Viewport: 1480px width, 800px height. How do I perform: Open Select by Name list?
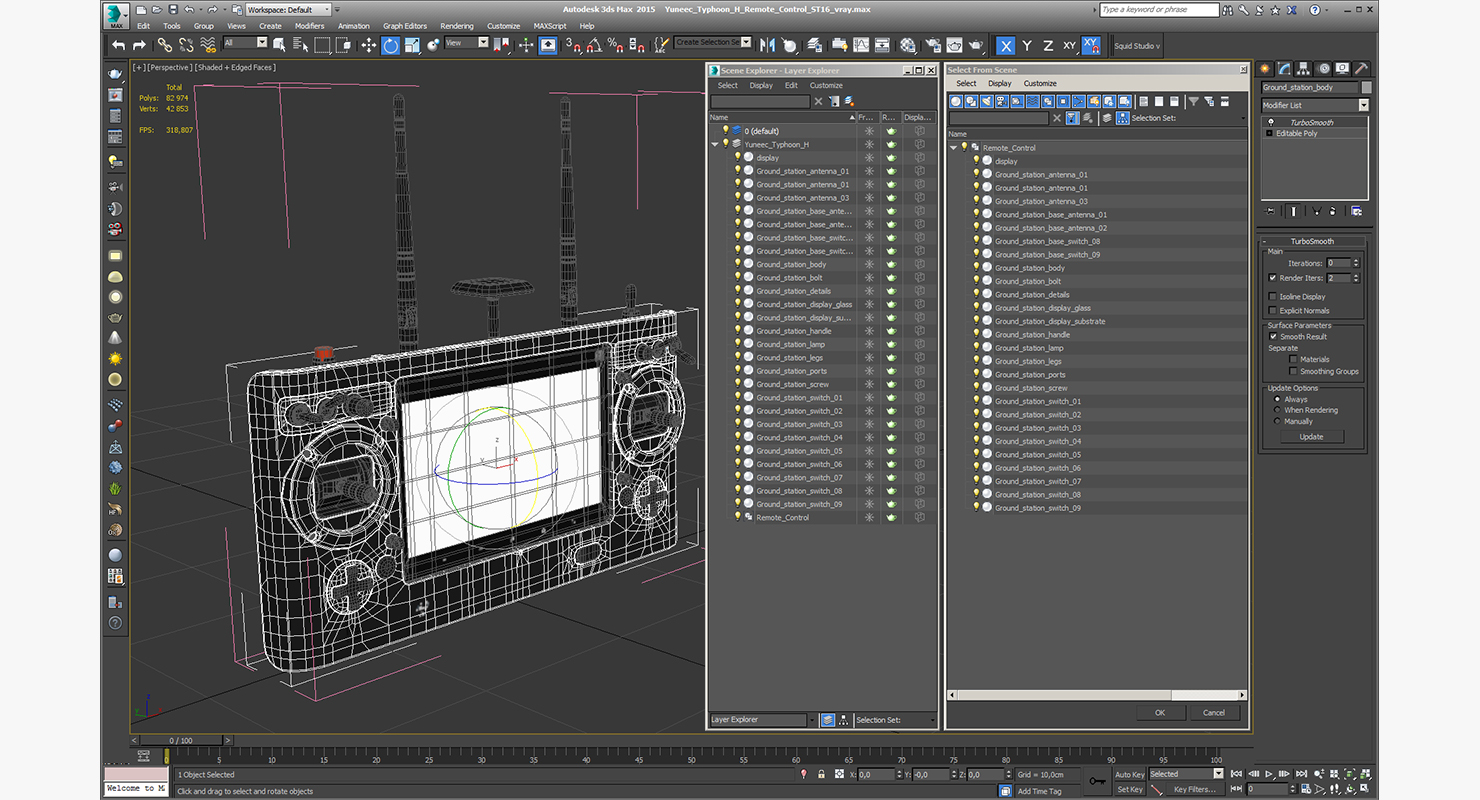pos(300,45)
